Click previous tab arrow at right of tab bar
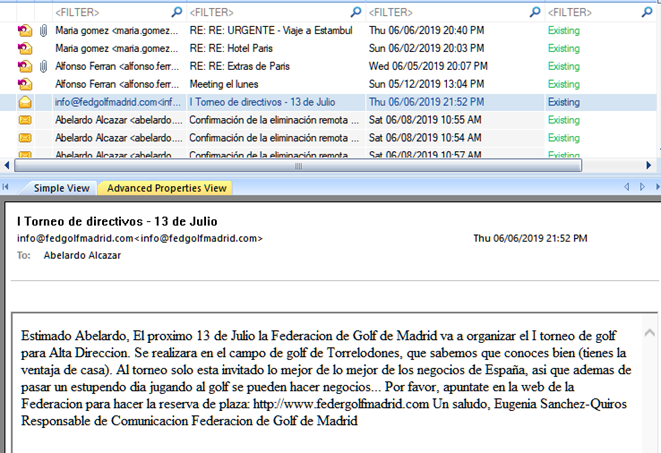This screenshot has height=453, width=661. click(x=627, y=187)
